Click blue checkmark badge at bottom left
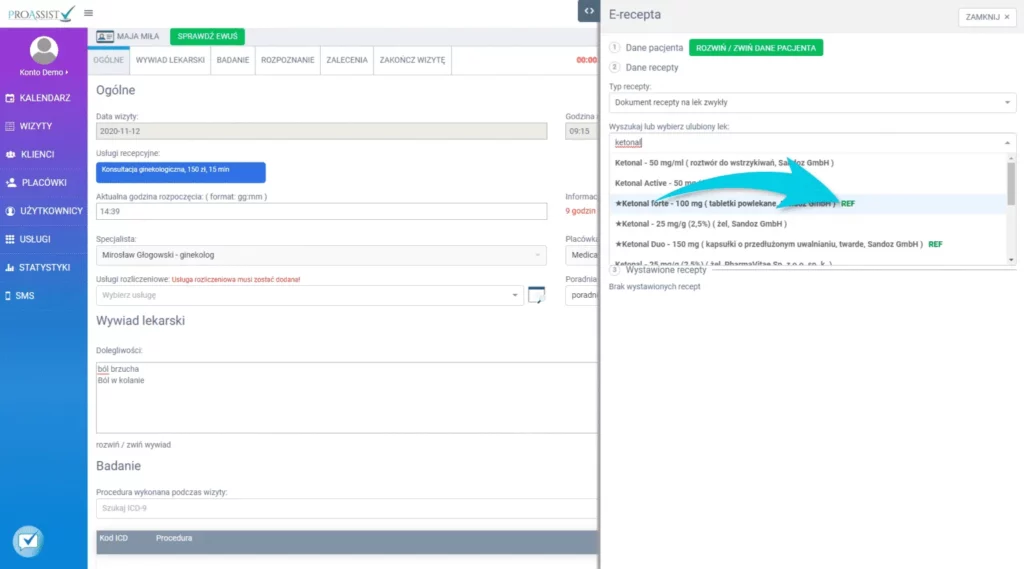Image resolution: width=1024 pixels, height=569 pixels. [x=27, y=541]
